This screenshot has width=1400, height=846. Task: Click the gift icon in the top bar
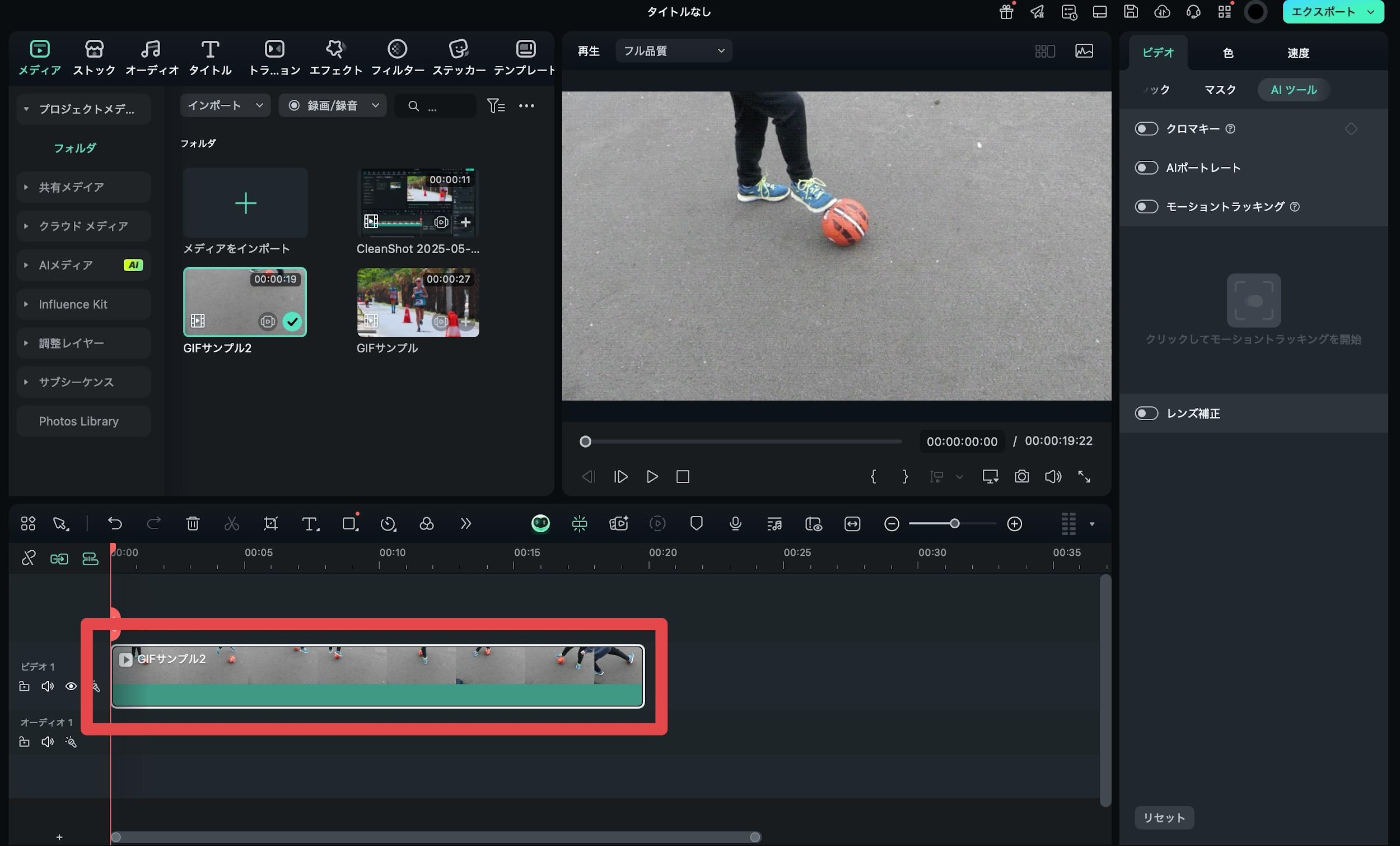(1006, 12)
